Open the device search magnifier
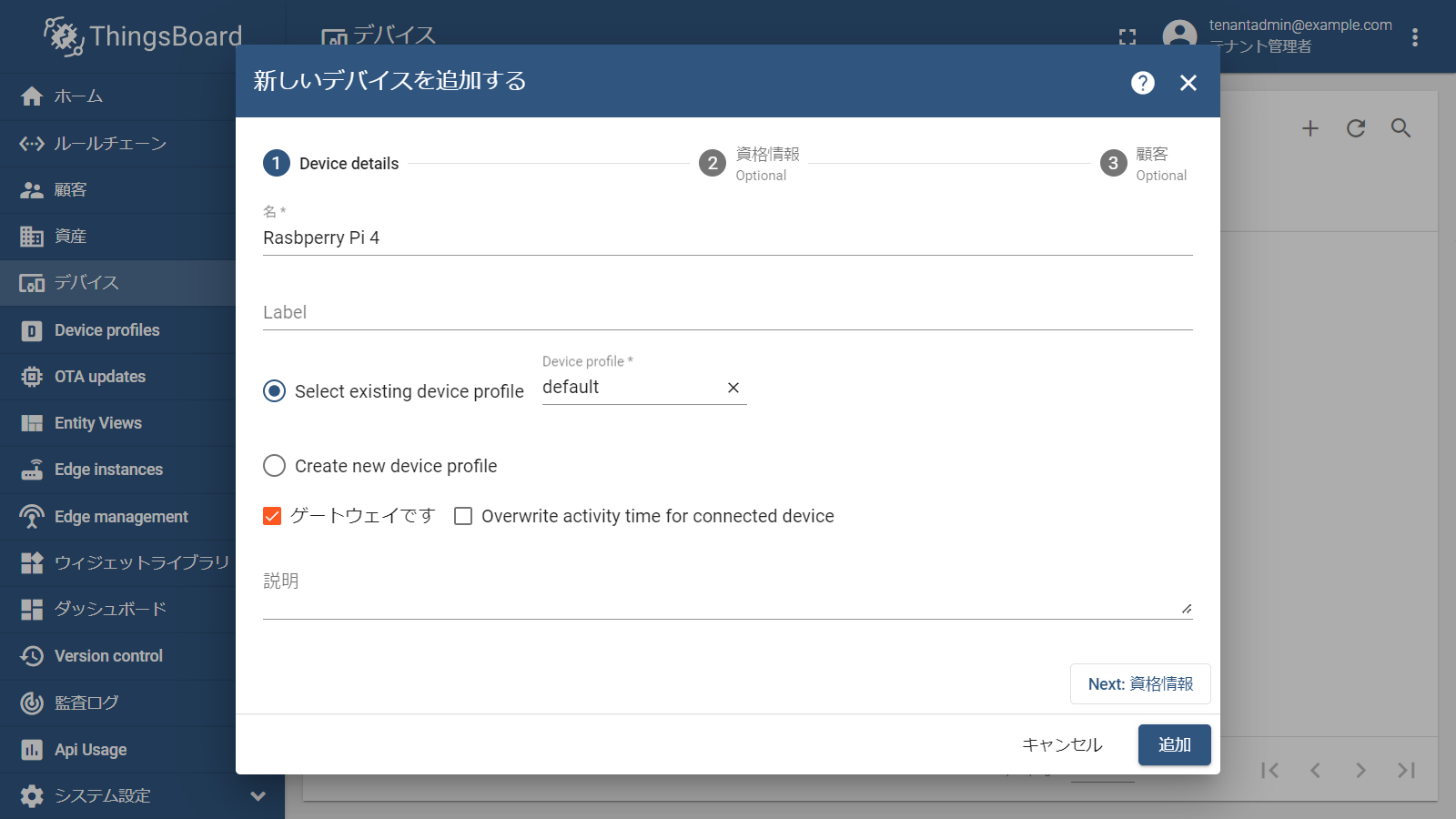Screen dimensions: 1456x819 (1400, 128)
